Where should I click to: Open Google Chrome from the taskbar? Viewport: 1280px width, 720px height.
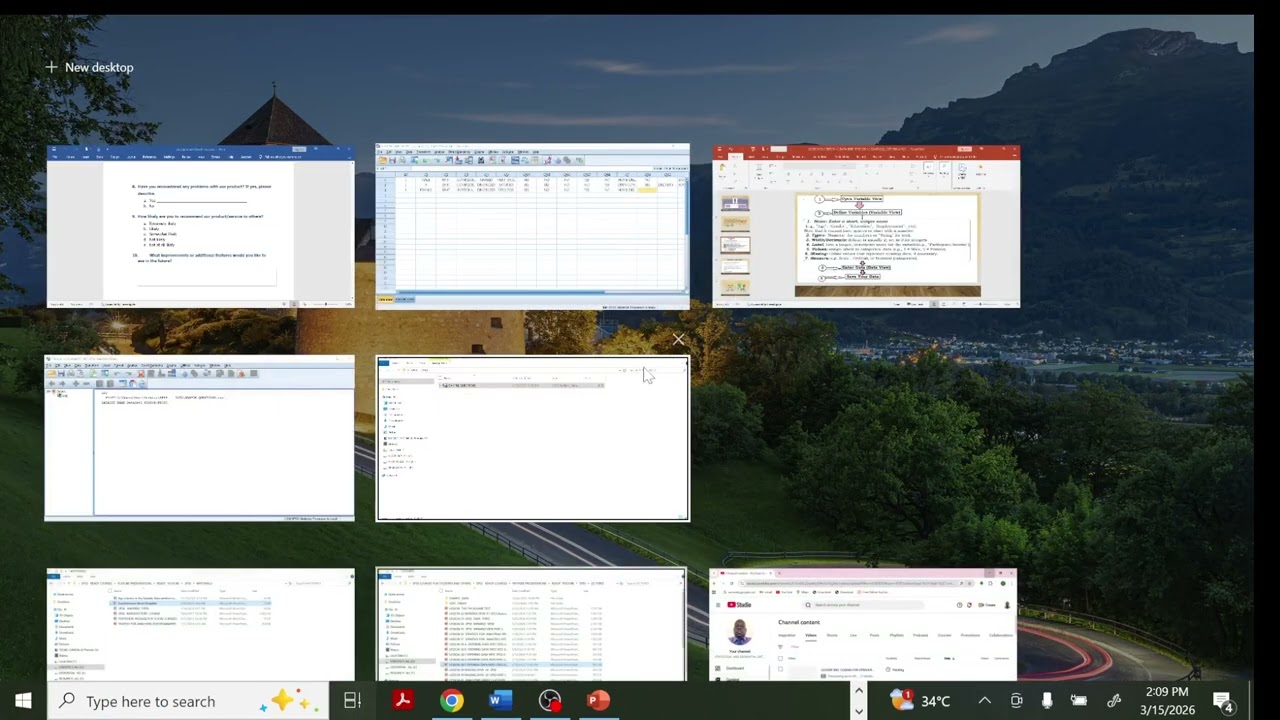[x=452, y=701]
